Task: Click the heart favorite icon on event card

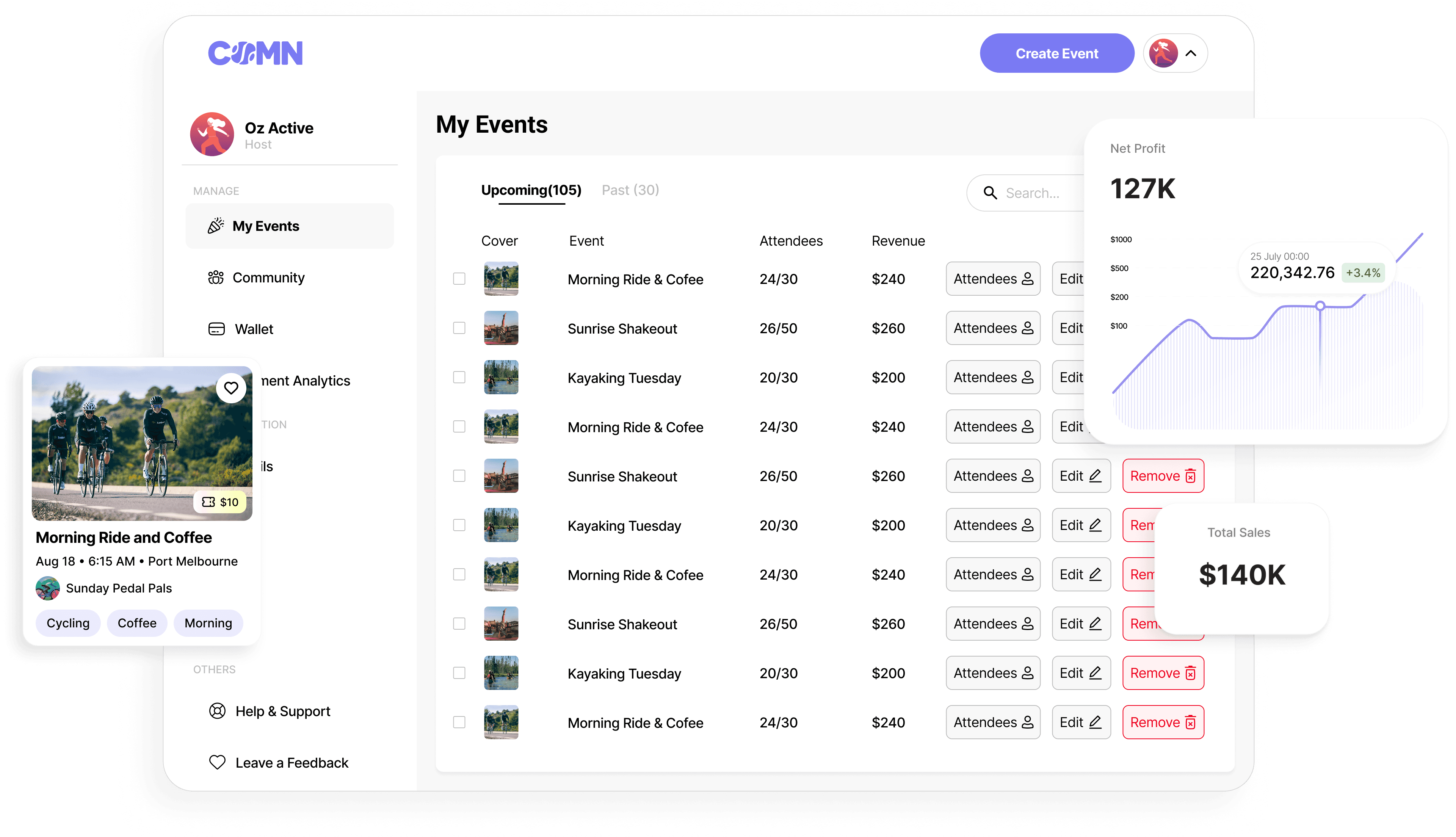Action: tap(231, 388)
